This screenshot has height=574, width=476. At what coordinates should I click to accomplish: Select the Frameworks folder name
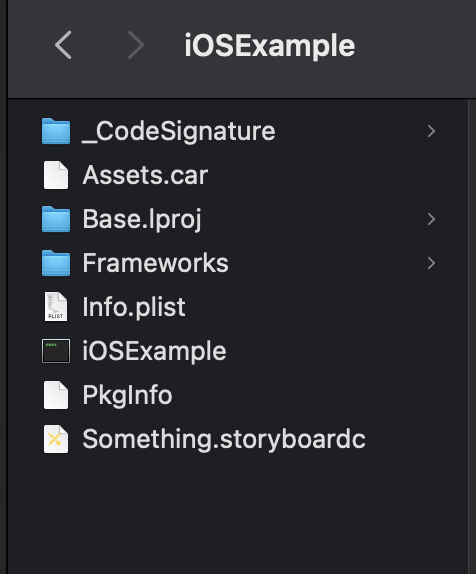[x=155, y=263]
